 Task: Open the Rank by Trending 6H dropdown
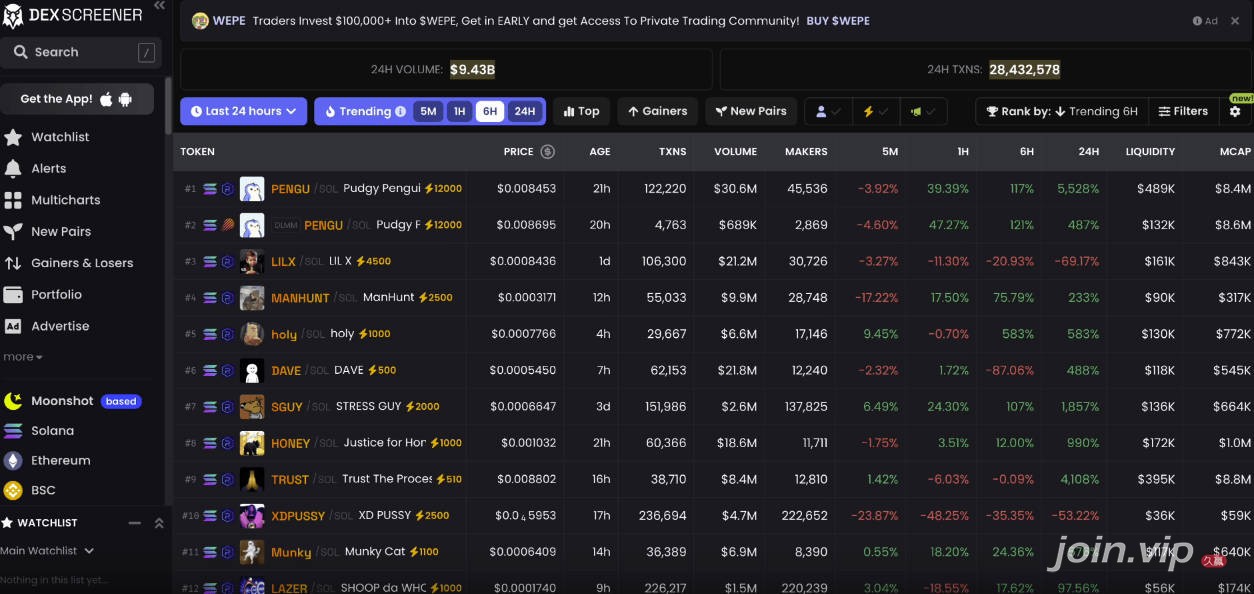(x=1061, y=112)
